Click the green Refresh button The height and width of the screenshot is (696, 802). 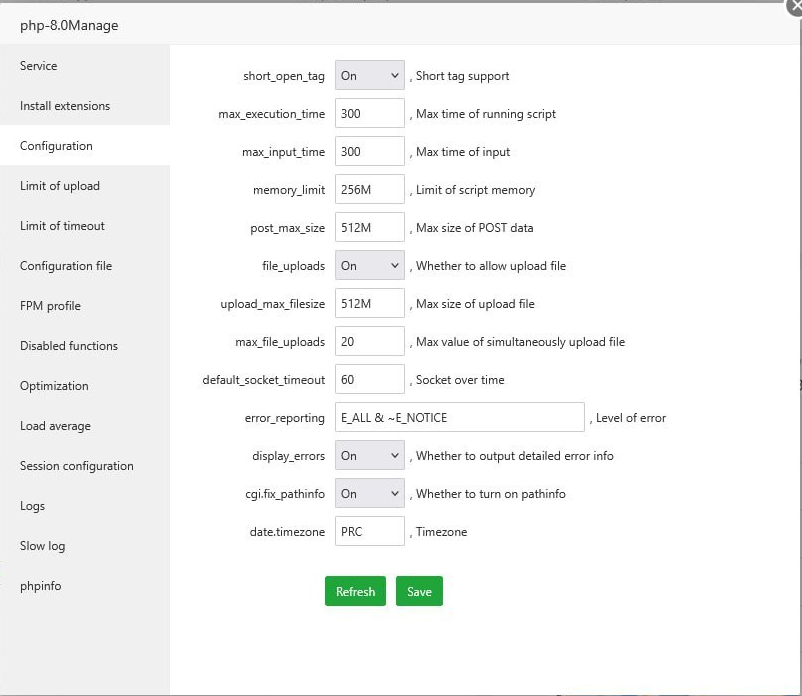click(355, 591)
